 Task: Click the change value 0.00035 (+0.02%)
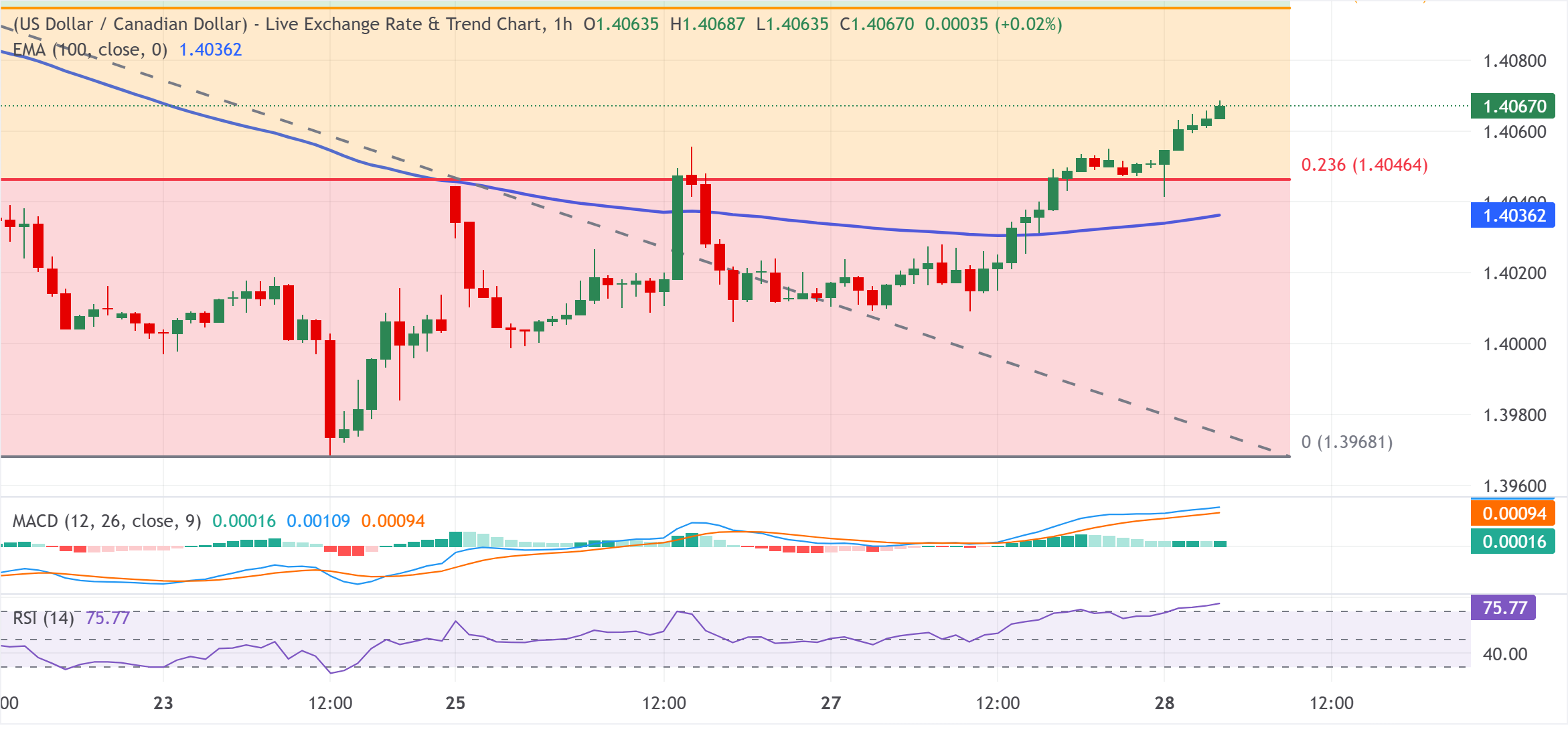coord(994,24)
